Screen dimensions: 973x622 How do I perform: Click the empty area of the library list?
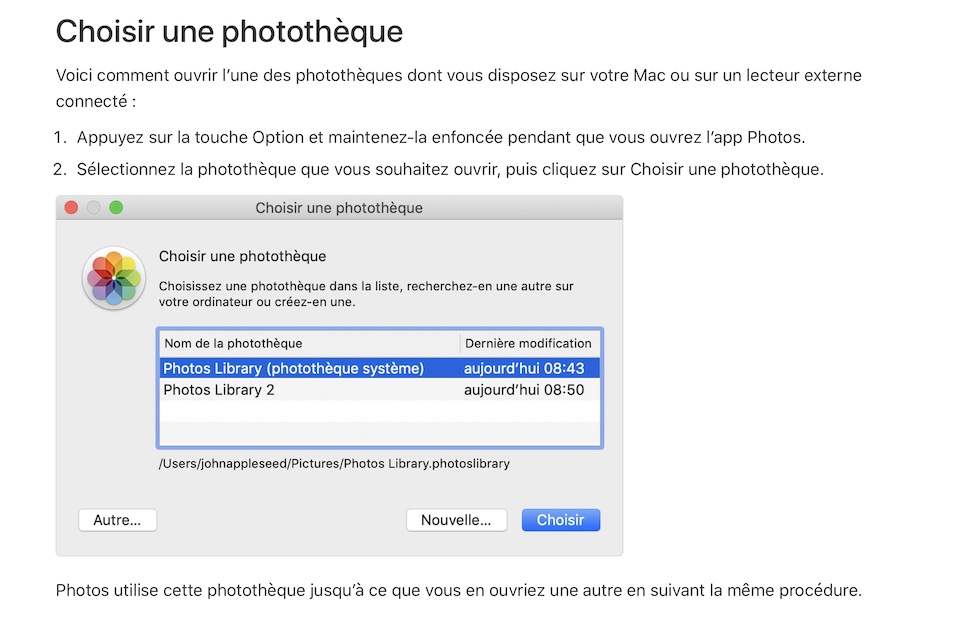pos(379,424)
